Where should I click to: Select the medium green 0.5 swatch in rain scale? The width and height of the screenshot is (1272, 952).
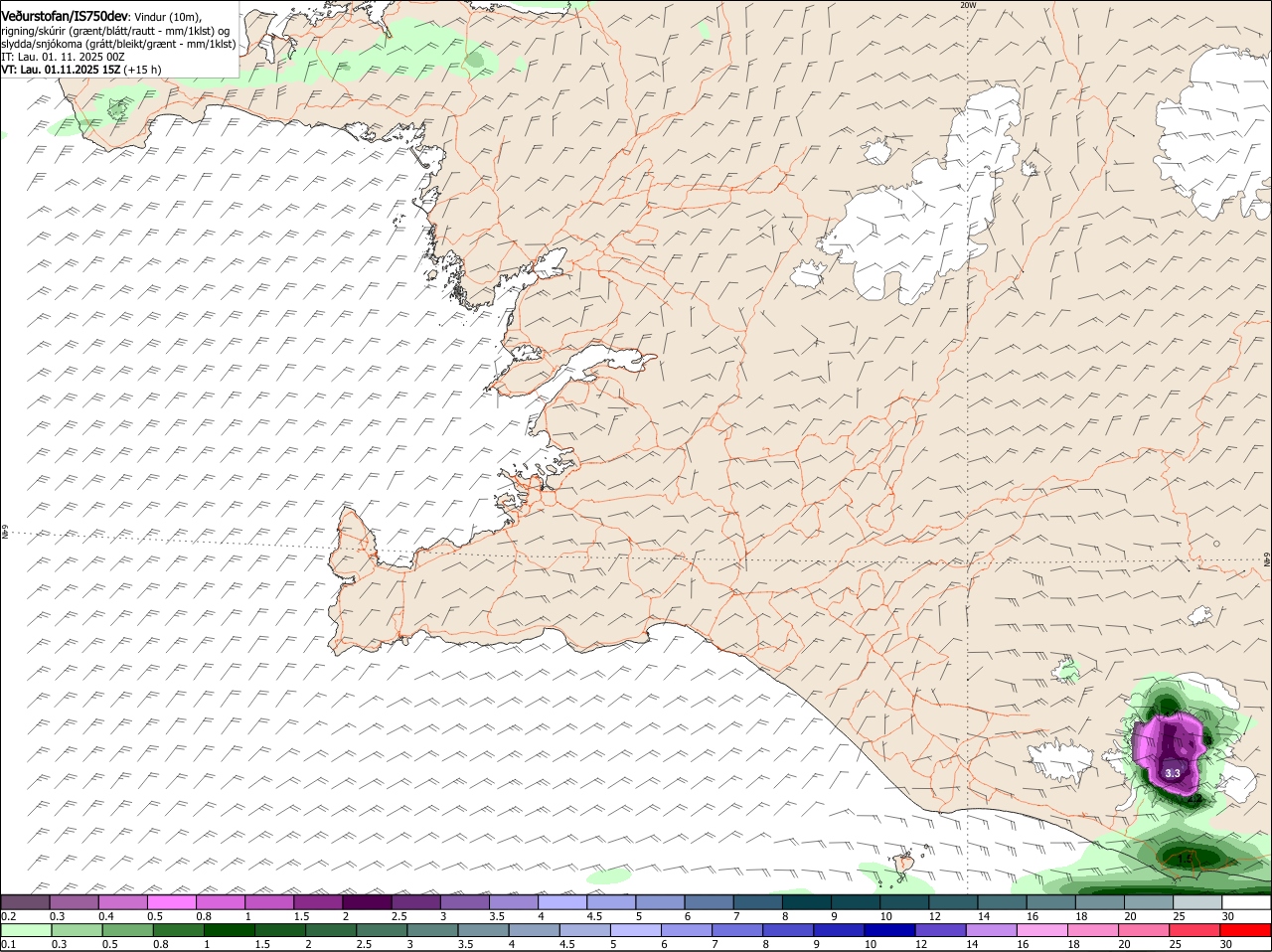tap(127, 930)
